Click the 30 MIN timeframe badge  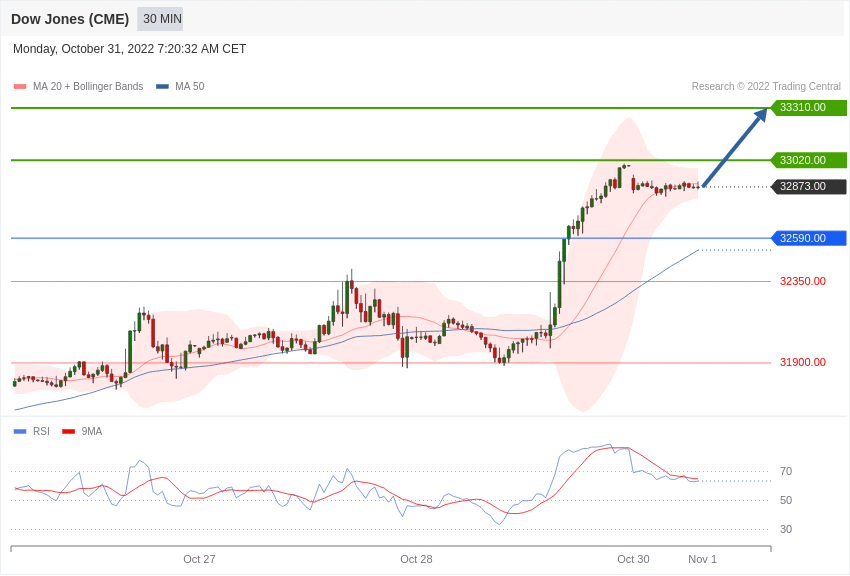point(162,19)
